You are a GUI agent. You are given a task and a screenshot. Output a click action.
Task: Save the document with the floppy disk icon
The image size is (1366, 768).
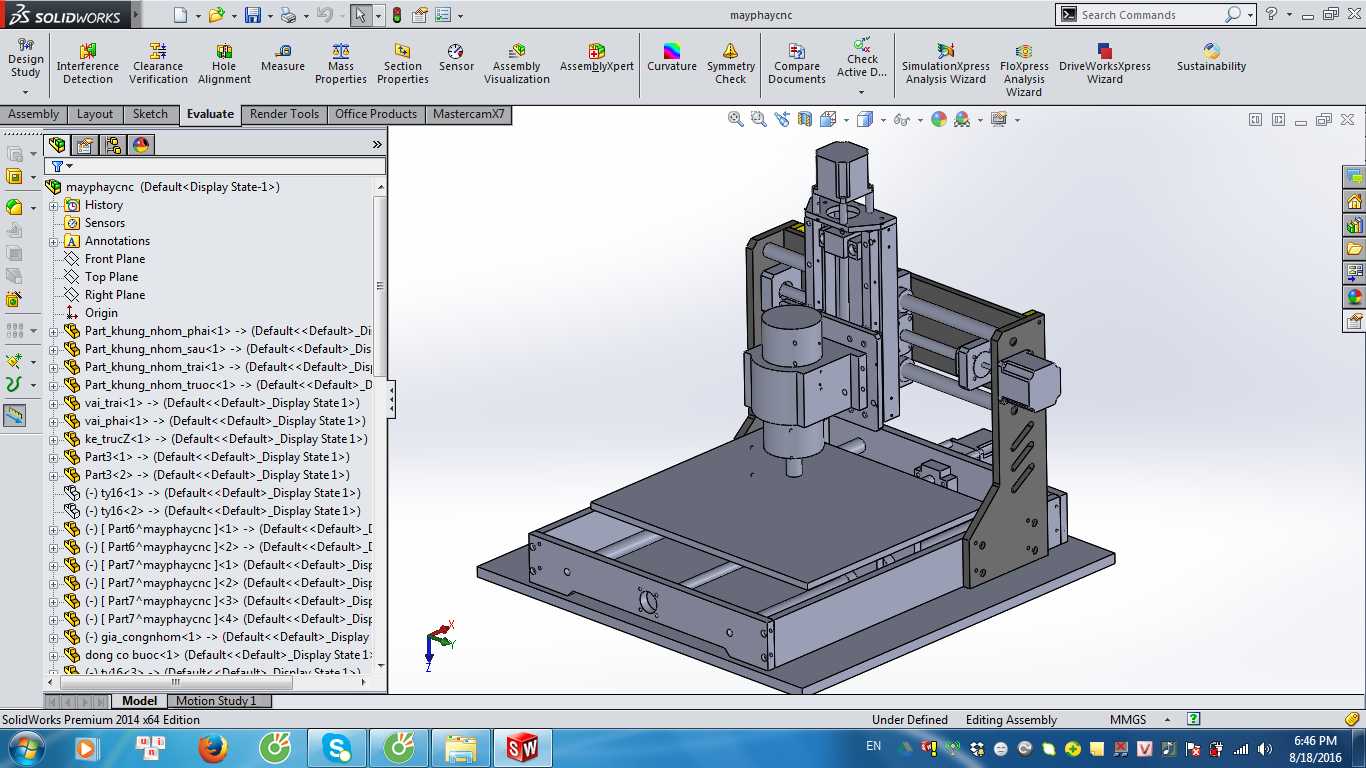click(253, 15)
